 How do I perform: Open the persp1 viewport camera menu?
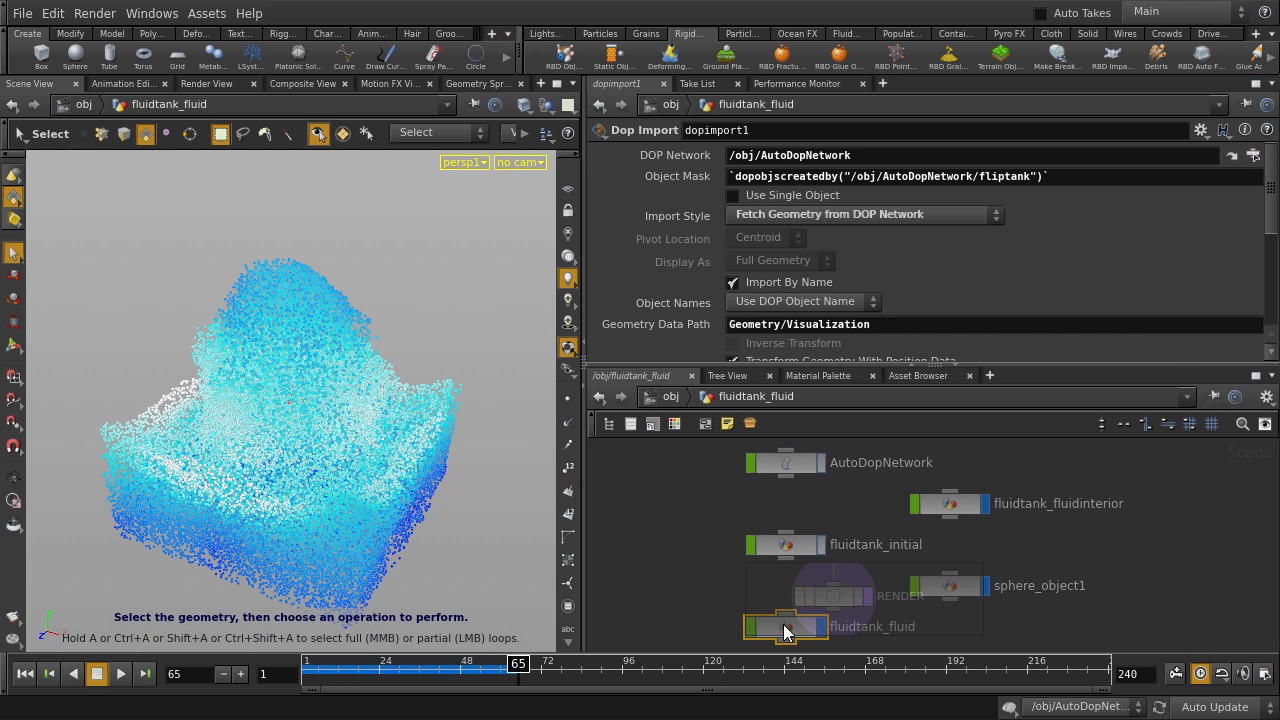click(x=464, y=163)
